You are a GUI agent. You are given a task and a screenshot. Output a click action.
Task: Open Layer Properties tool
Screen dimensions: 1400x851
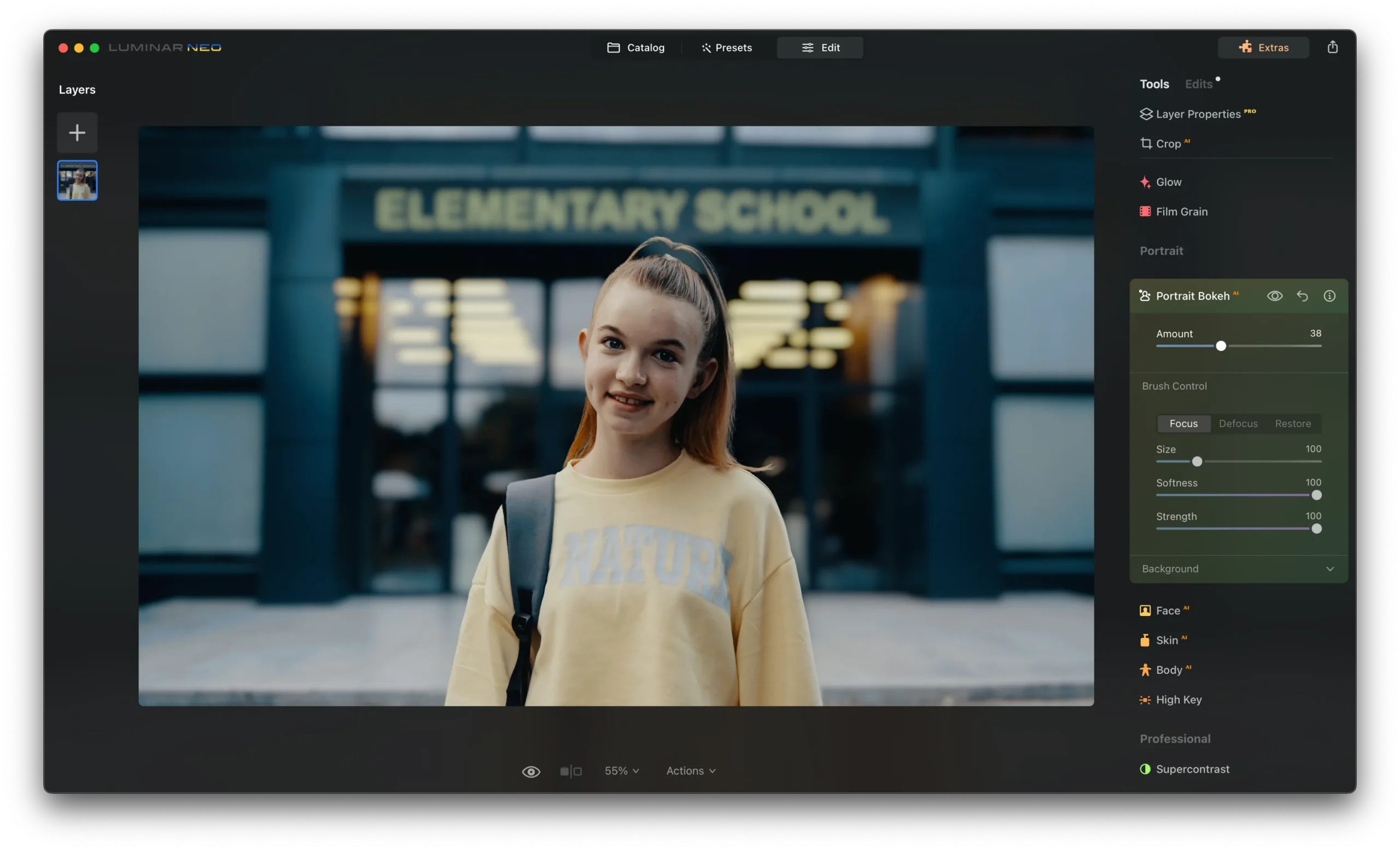[x=1198, y=114]
